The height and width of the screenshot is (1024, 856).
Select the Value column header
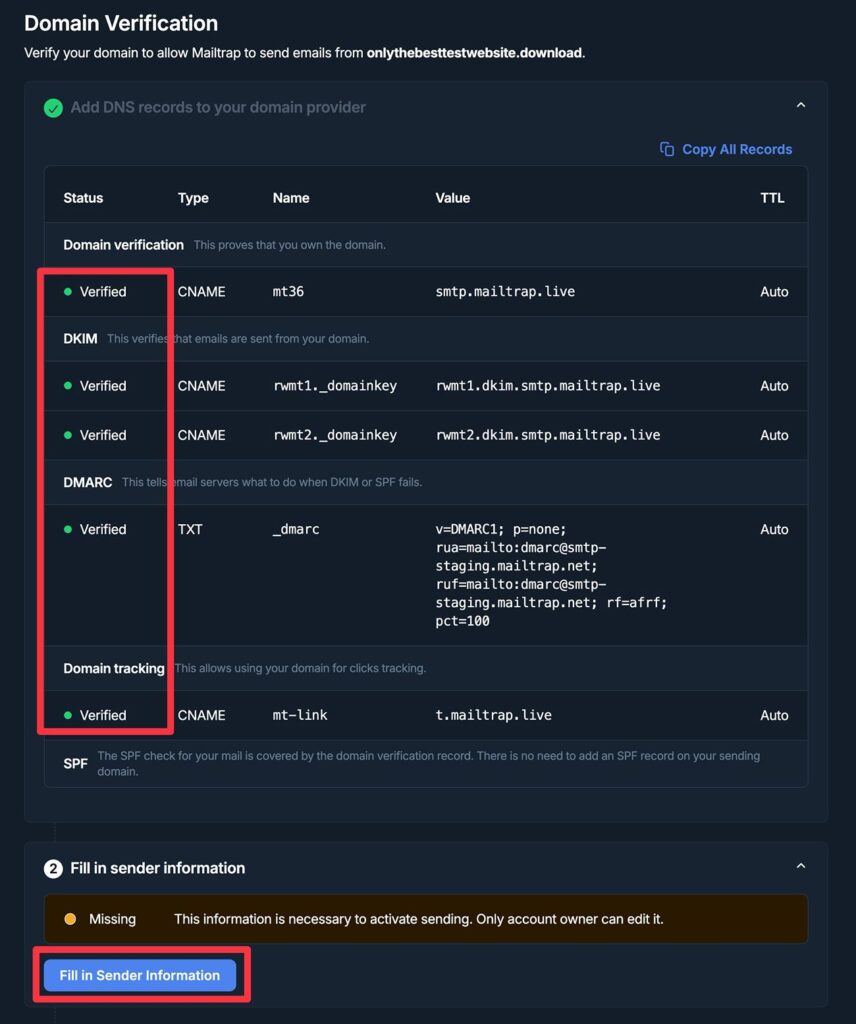(452, 198)
